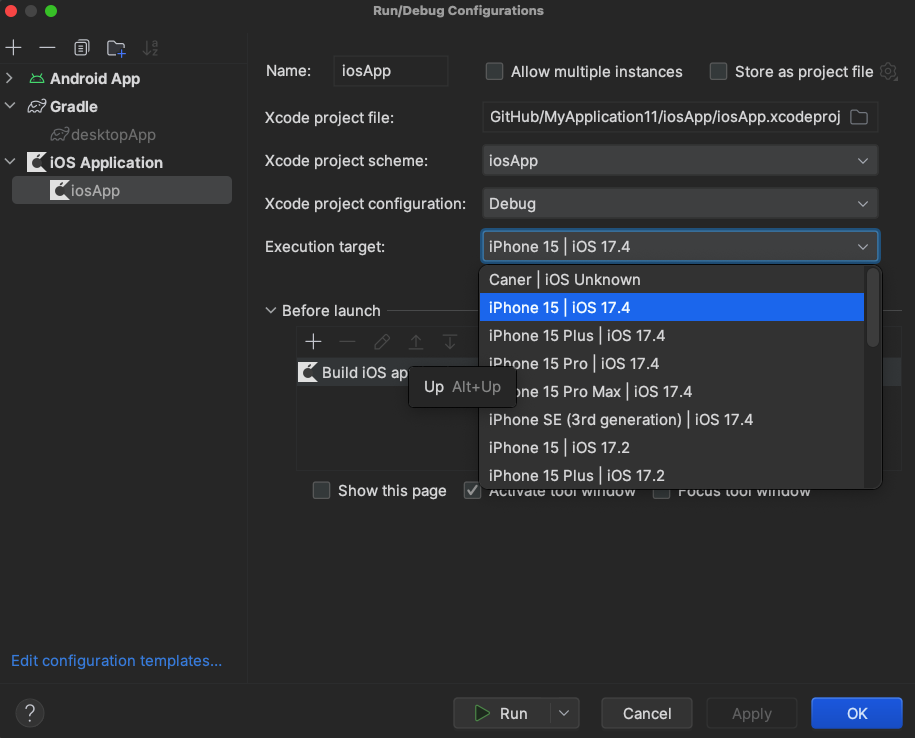
Task: Collapse the iOS Application tree node
Action: coord(9,162)
